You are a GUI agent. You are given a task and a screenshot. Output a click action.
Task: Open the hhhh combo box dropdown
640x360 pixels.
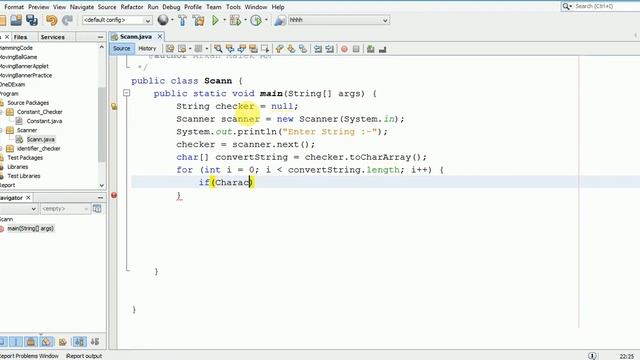pyautogui.click(x=385, y=20)
